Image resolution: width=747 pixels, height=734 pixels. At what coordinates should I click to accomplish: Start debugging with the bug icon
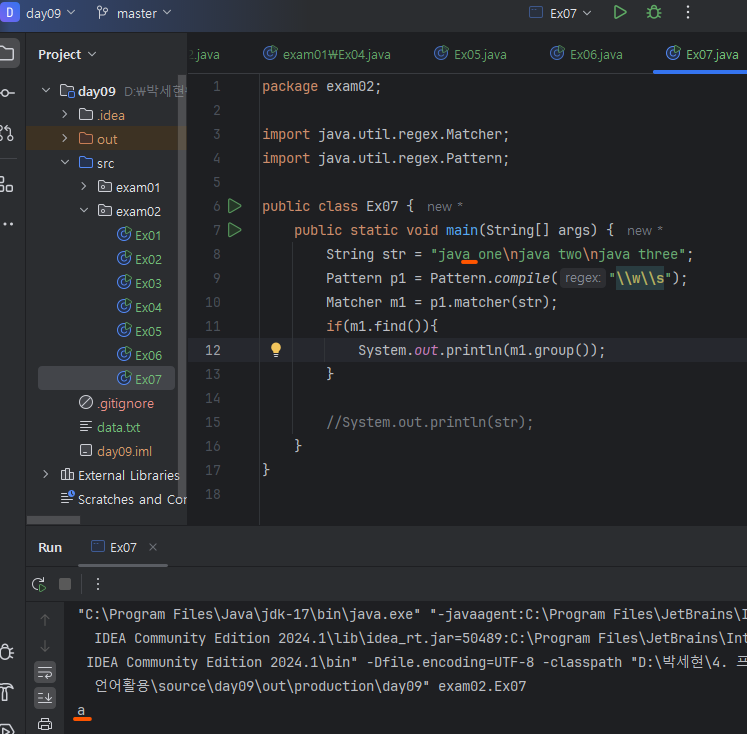click(x=654, y=13)
